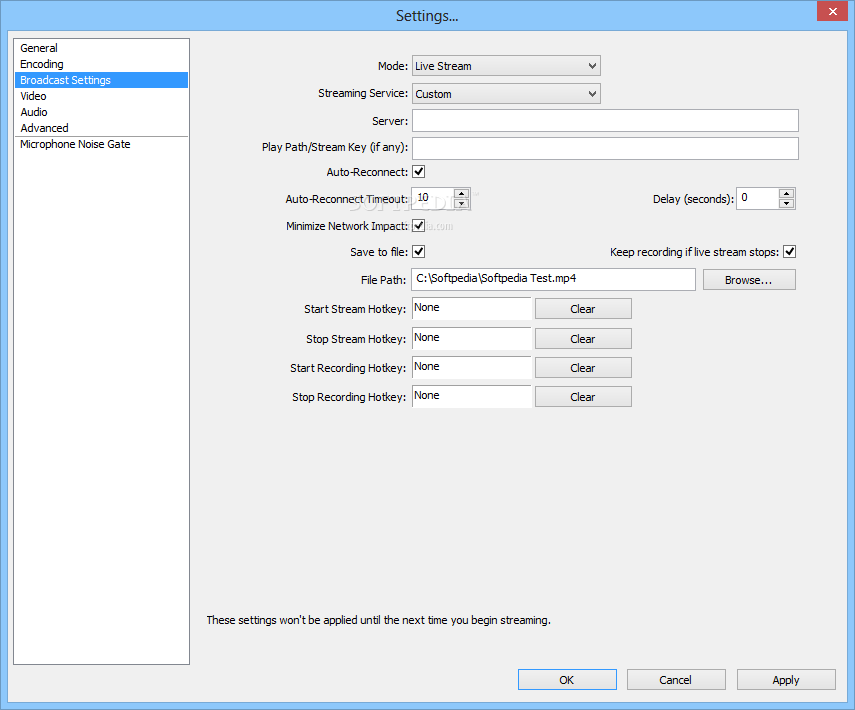
Task: Uncheck the Save to file checkbox
Action: pos(419,251)
